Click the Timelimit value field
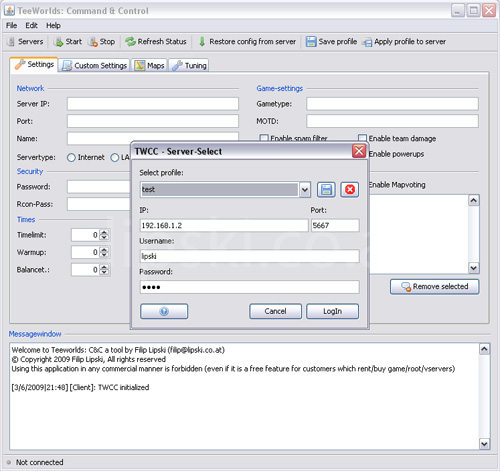The width and height of the screenshot is (500, 471). [x=85, y=235]
